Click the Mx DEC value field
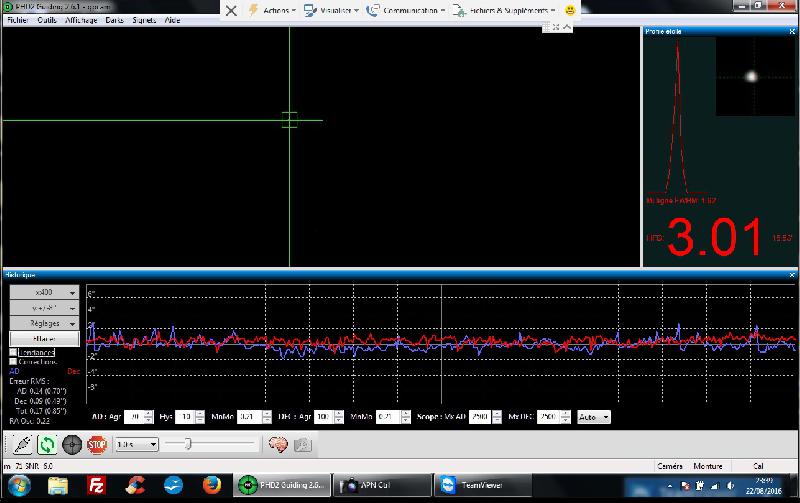The width and height of the screenshot is (800, 503). [x=549, y=417]
